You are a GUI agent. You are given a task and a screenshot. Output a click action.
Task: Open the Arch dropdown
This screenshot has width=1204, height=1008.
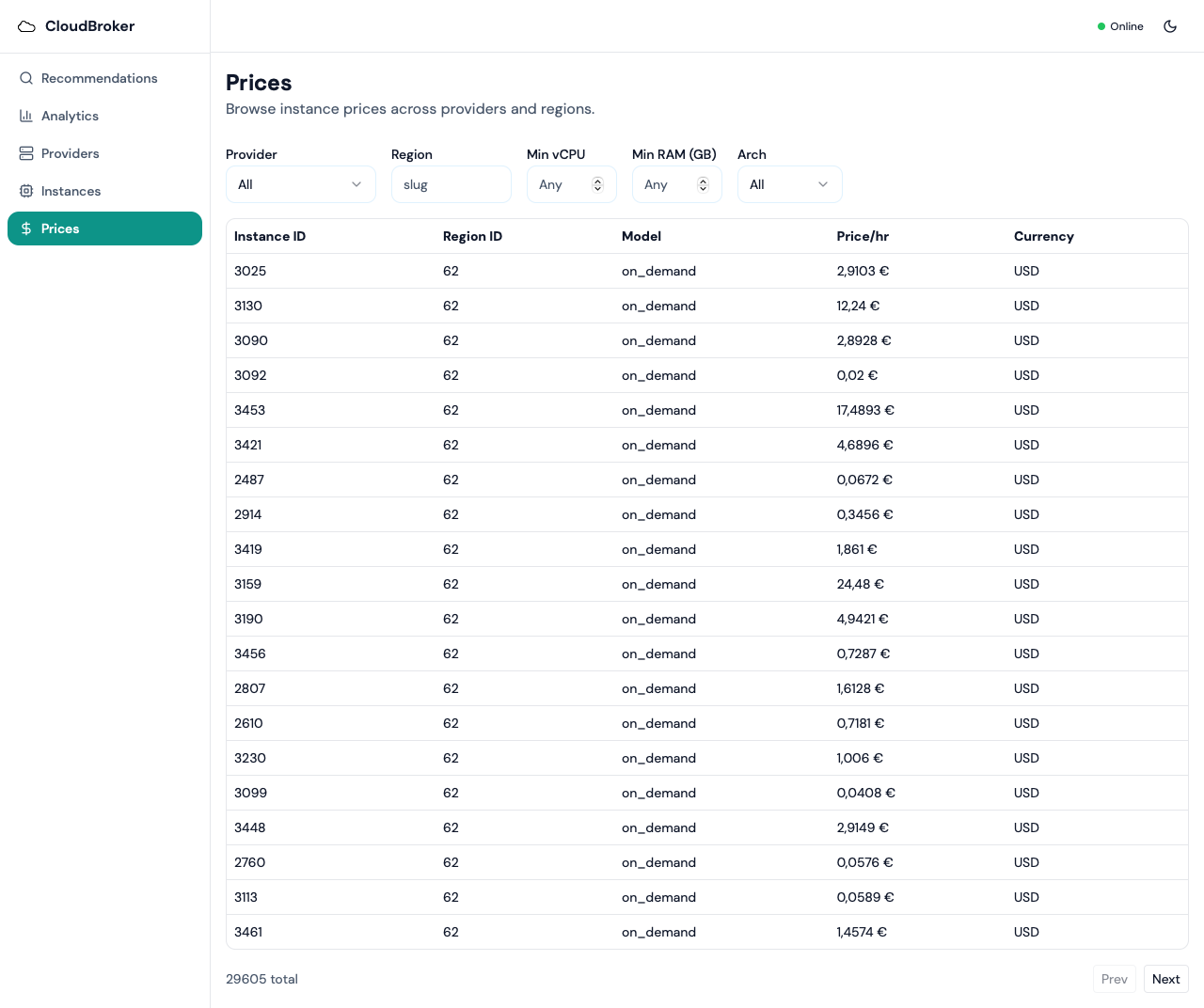pyautogui.click(x=789, y=184)
